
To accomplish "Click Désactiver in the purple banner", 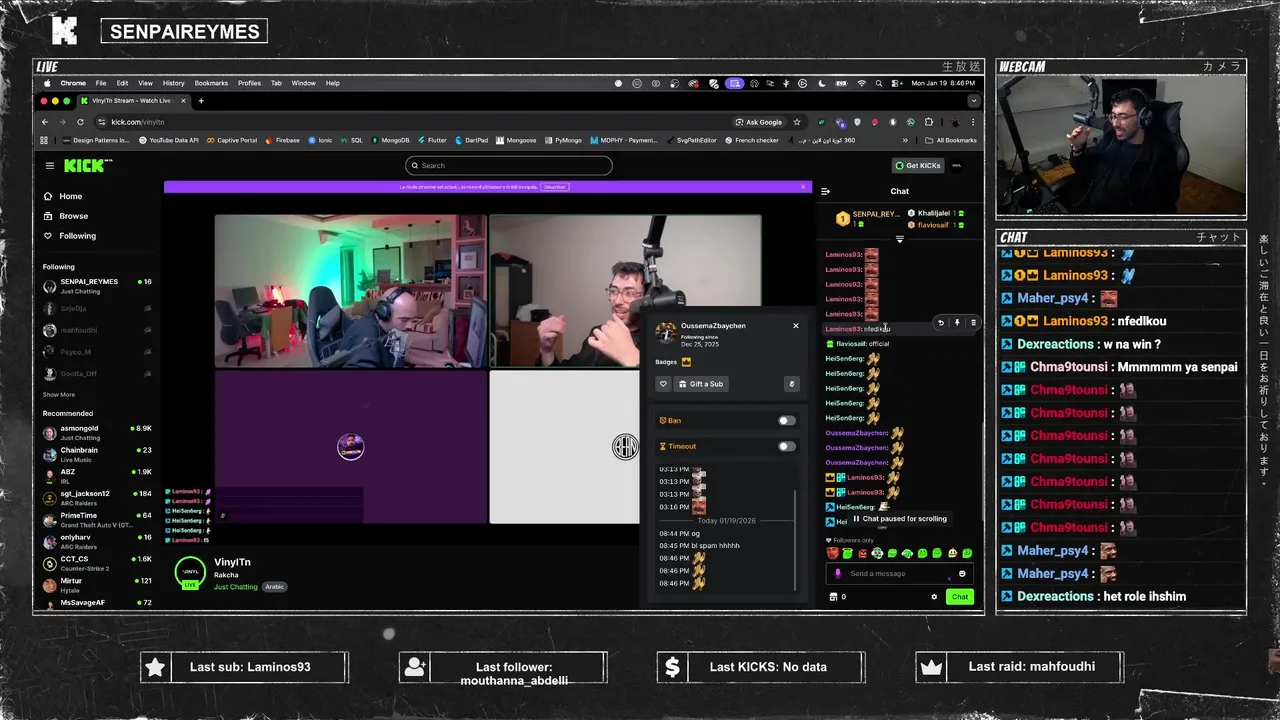I will [x=555, y=187].
